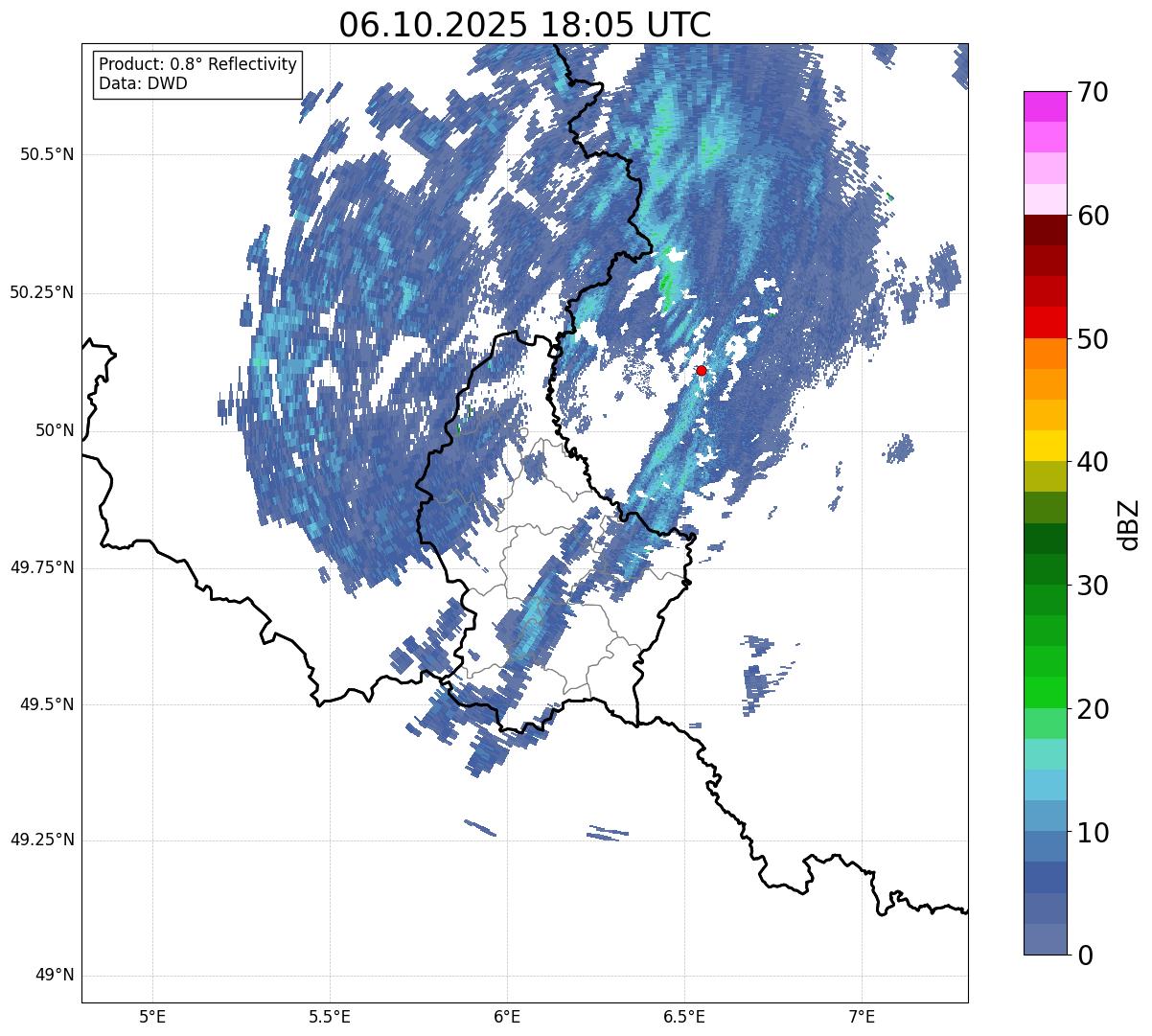1152x1036 pixels.
Task: Click the olive colorbar swatch below 40
Action: [1045, 476]
